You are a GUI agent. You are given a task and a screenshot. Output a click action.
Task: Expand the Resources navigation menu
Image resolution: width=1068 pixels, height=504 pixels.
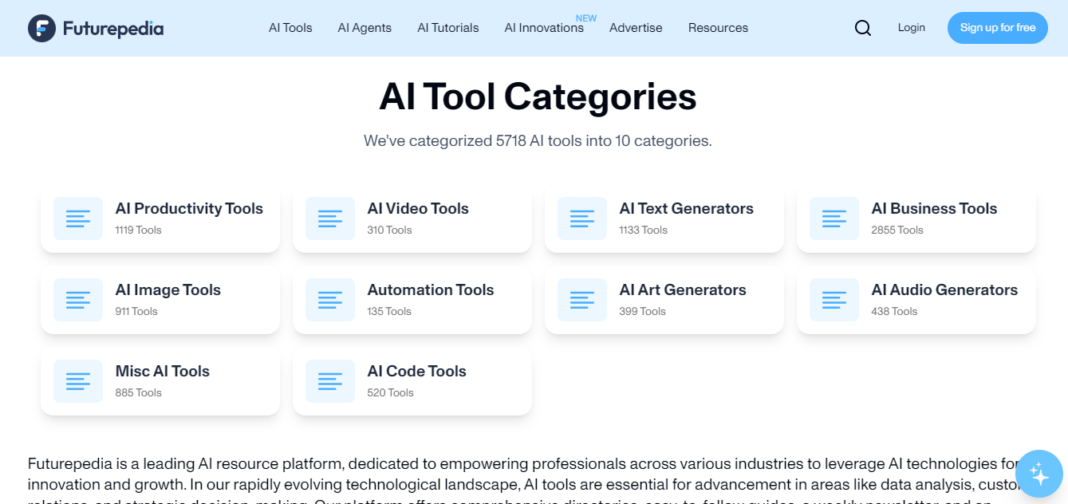[x=718, y=28]
